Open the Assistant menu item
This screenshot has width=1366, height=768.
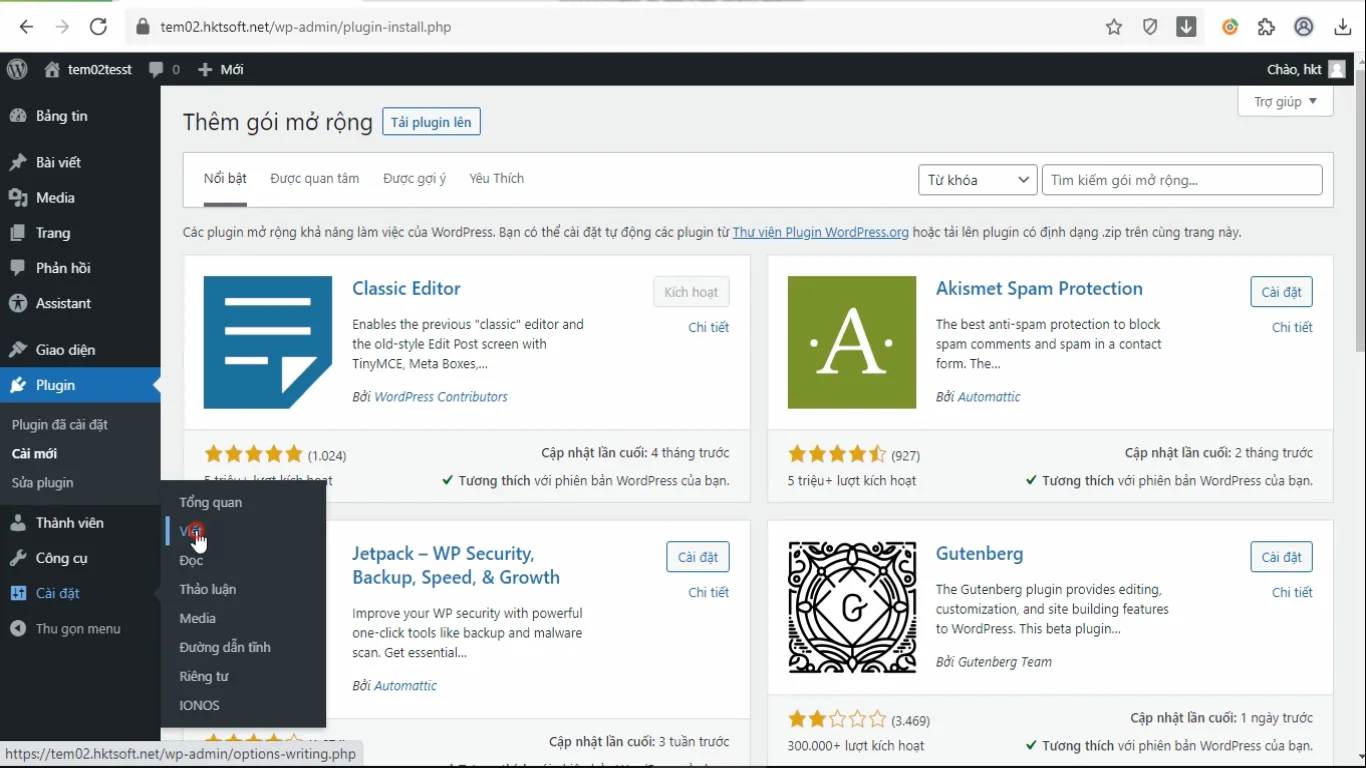click(80, 303)
